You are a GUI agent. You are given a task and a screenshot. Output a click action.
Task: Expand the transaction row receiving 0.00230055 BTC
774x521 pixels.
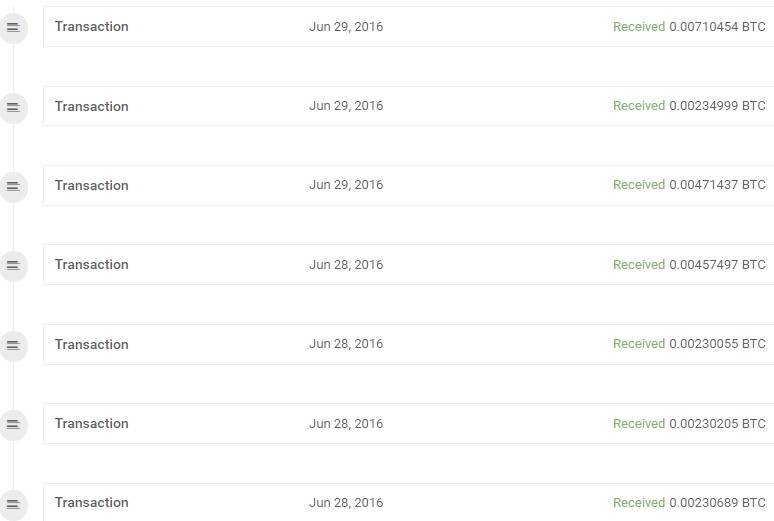[x=409, y=344]
